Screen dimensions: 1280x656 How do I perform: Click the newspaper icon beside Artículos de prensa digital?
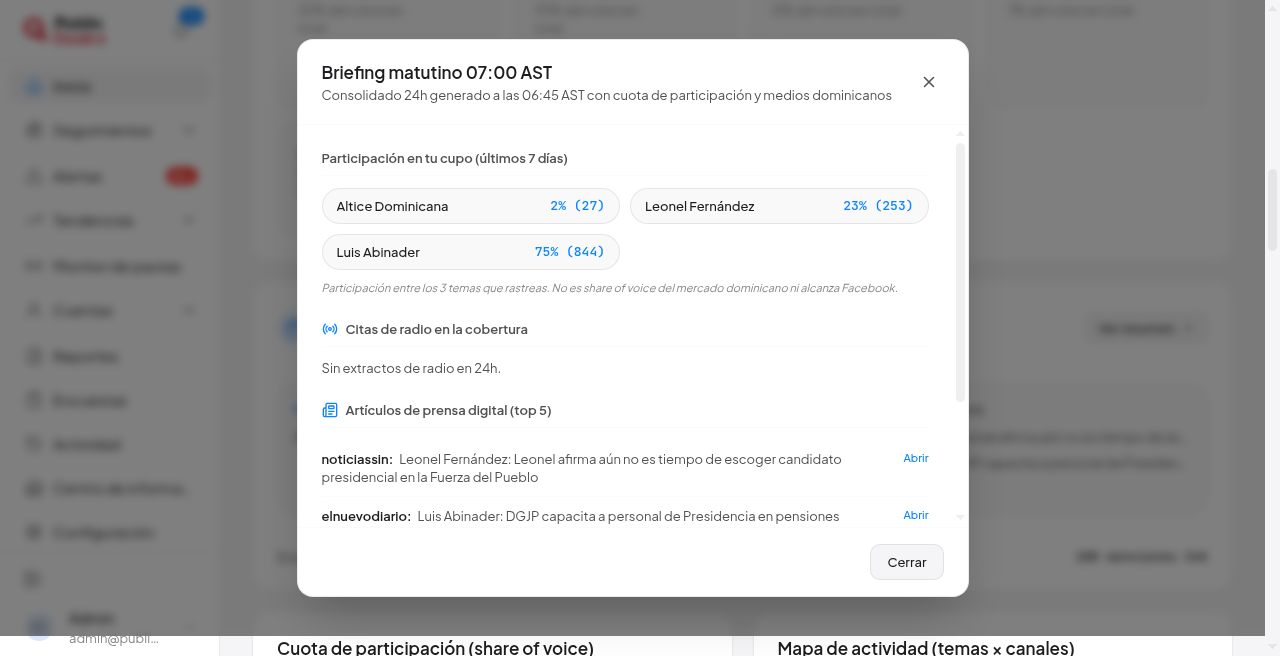(330, 410)
